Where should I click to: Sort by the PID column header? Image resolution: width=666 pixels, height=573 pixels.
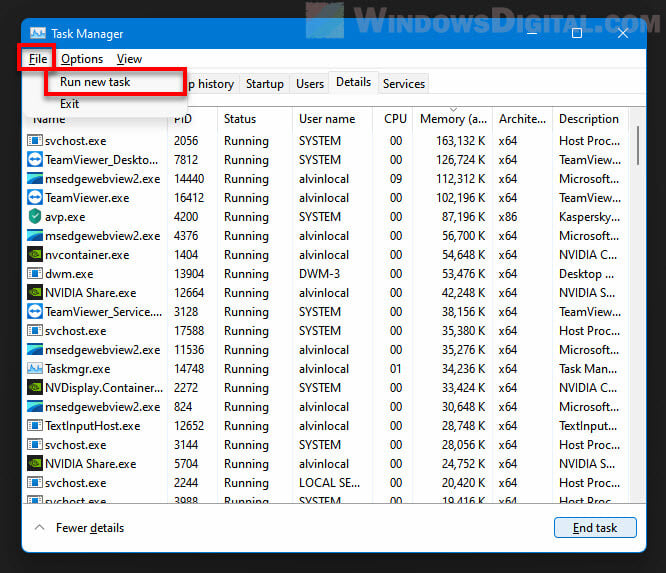click(183, 119)
